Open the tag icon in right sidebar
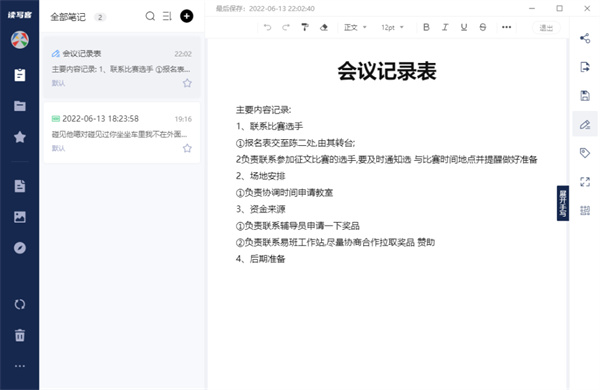This screenshot has width=600, height=390. click(x=585, y=153)
